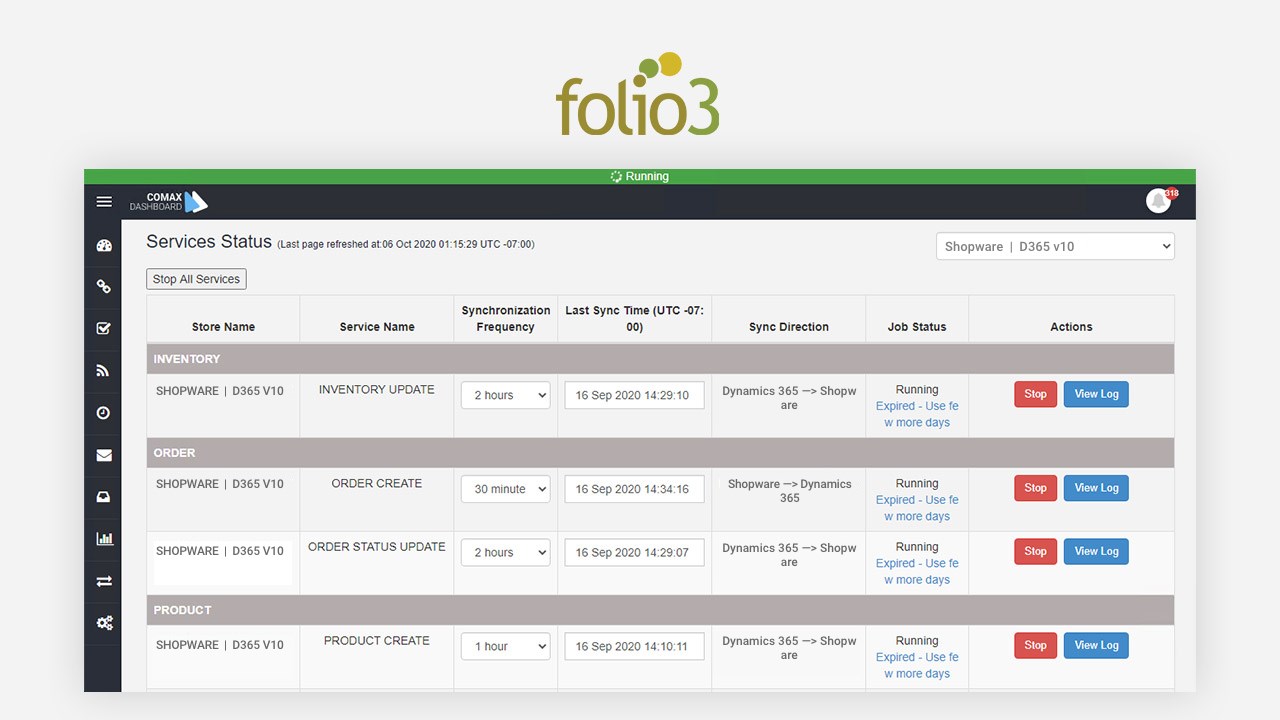Click the green Running status bar

pyautogui.click(x=640, y=176)
